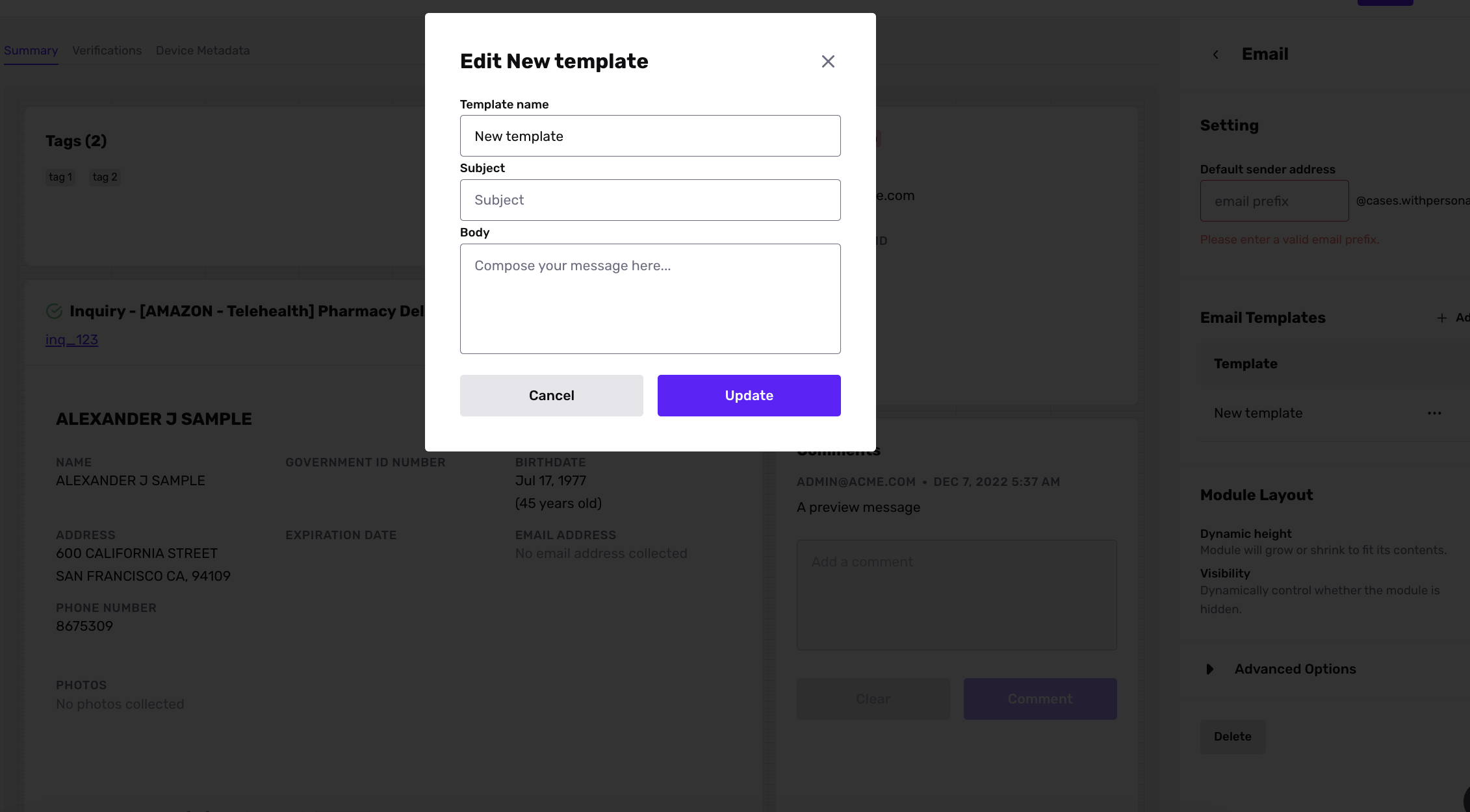Click the Template name input field
The width and height of the screenshot is (1470, 812).
coord(650,136)
